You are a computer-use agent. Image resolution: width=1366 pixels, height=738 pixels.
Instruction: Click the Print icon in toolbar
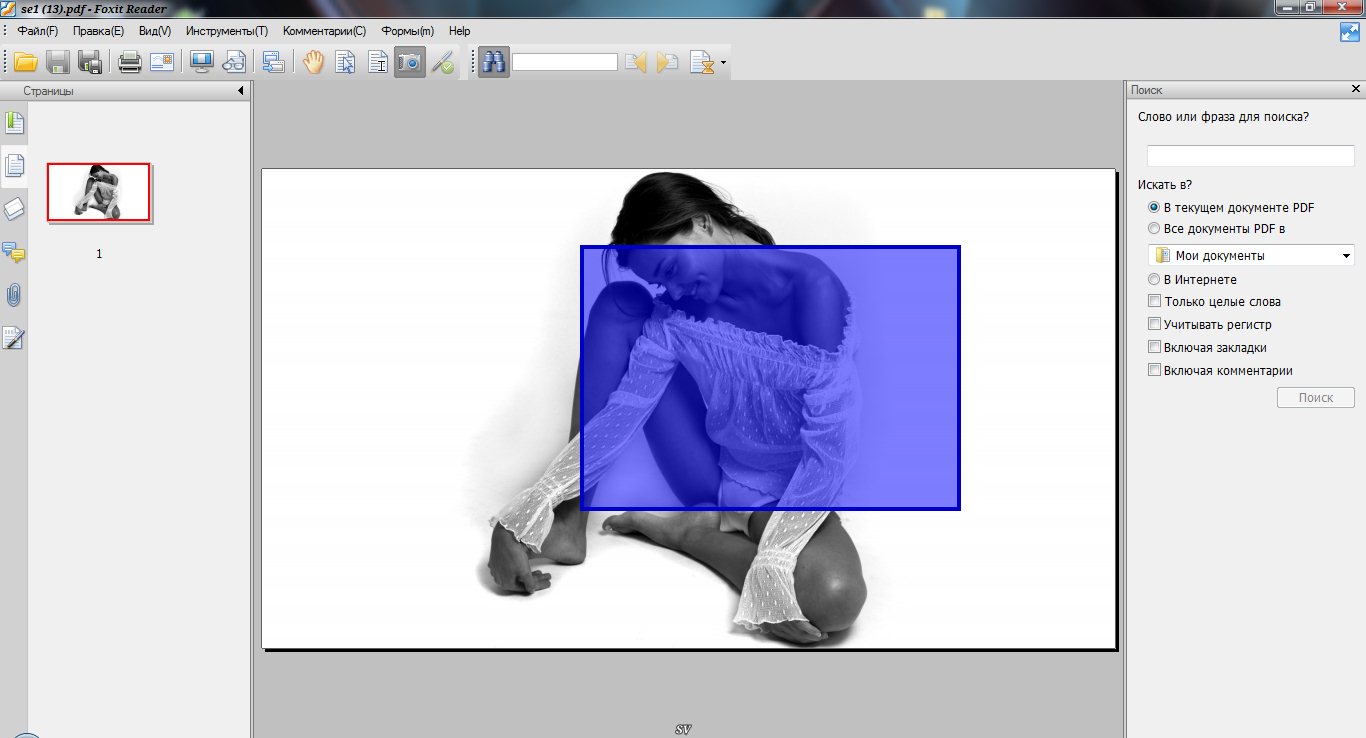point(129,63)
